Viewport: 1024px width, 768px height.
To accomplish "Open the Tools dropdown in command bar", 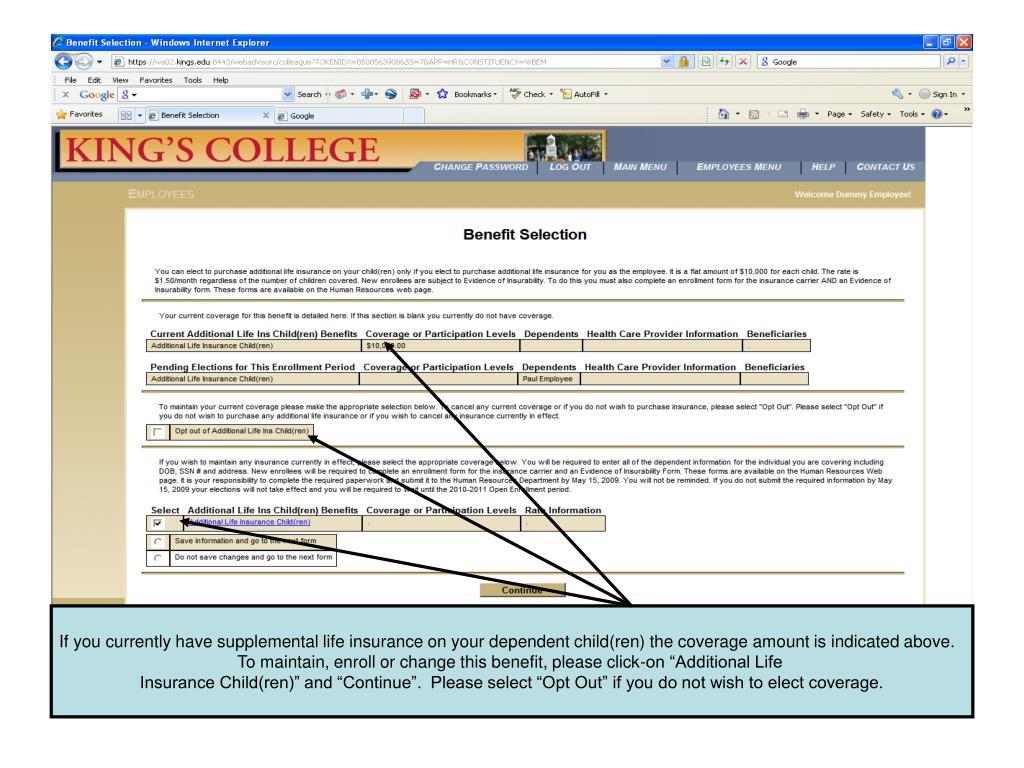I will (912, 114).
